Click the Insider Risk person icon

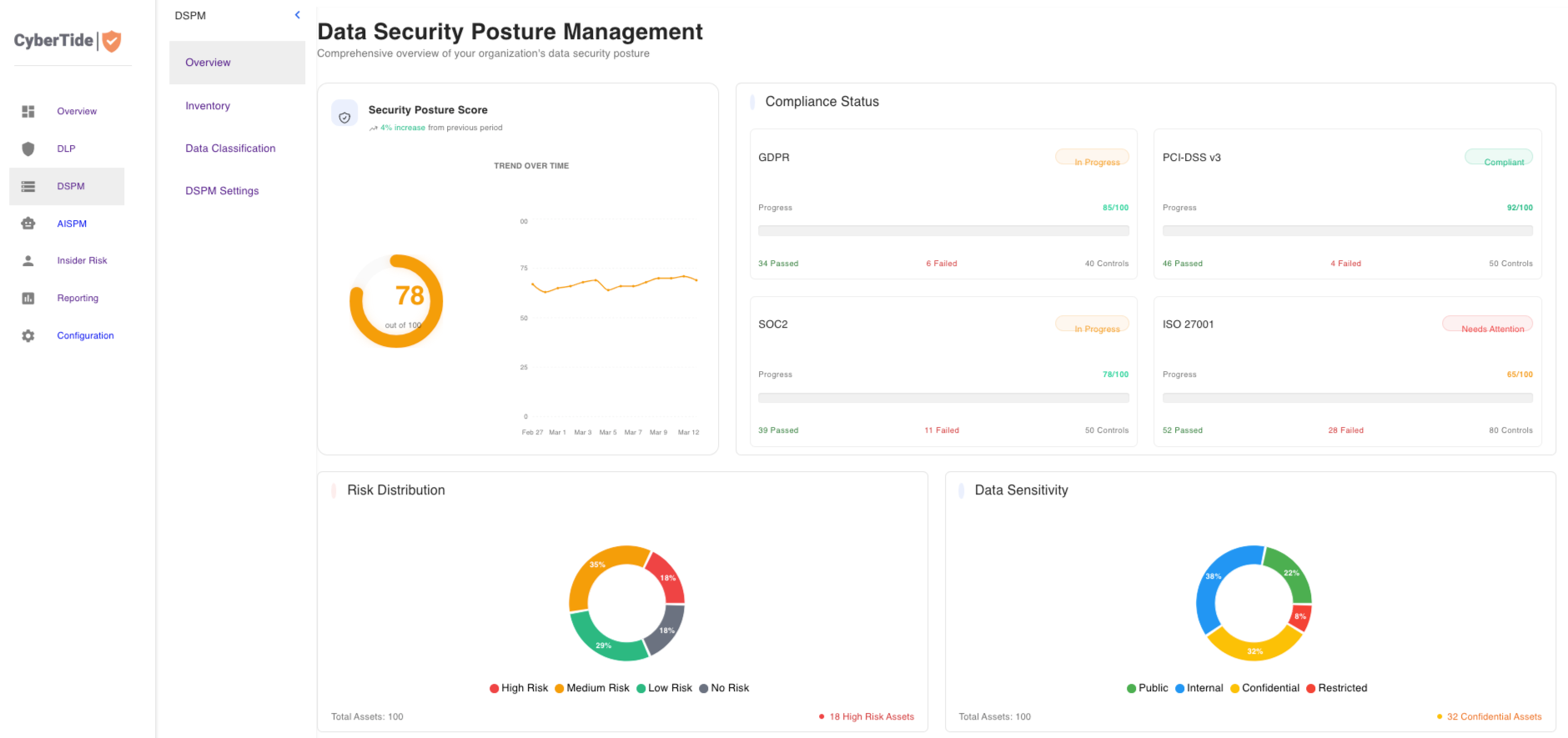[x=28, y=261]
